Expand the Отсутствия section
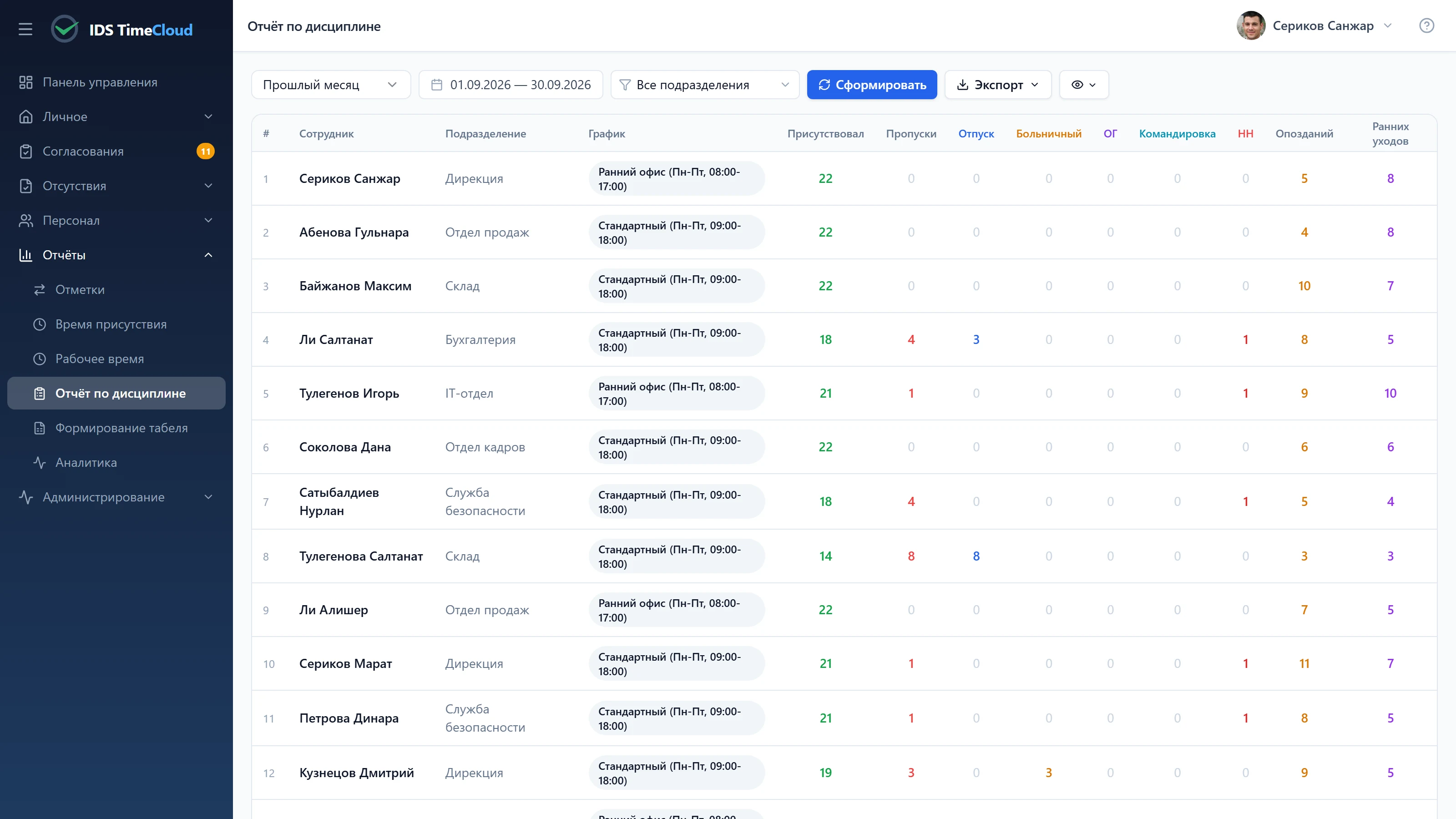1456x819 pixels. (x=116, y=185)
